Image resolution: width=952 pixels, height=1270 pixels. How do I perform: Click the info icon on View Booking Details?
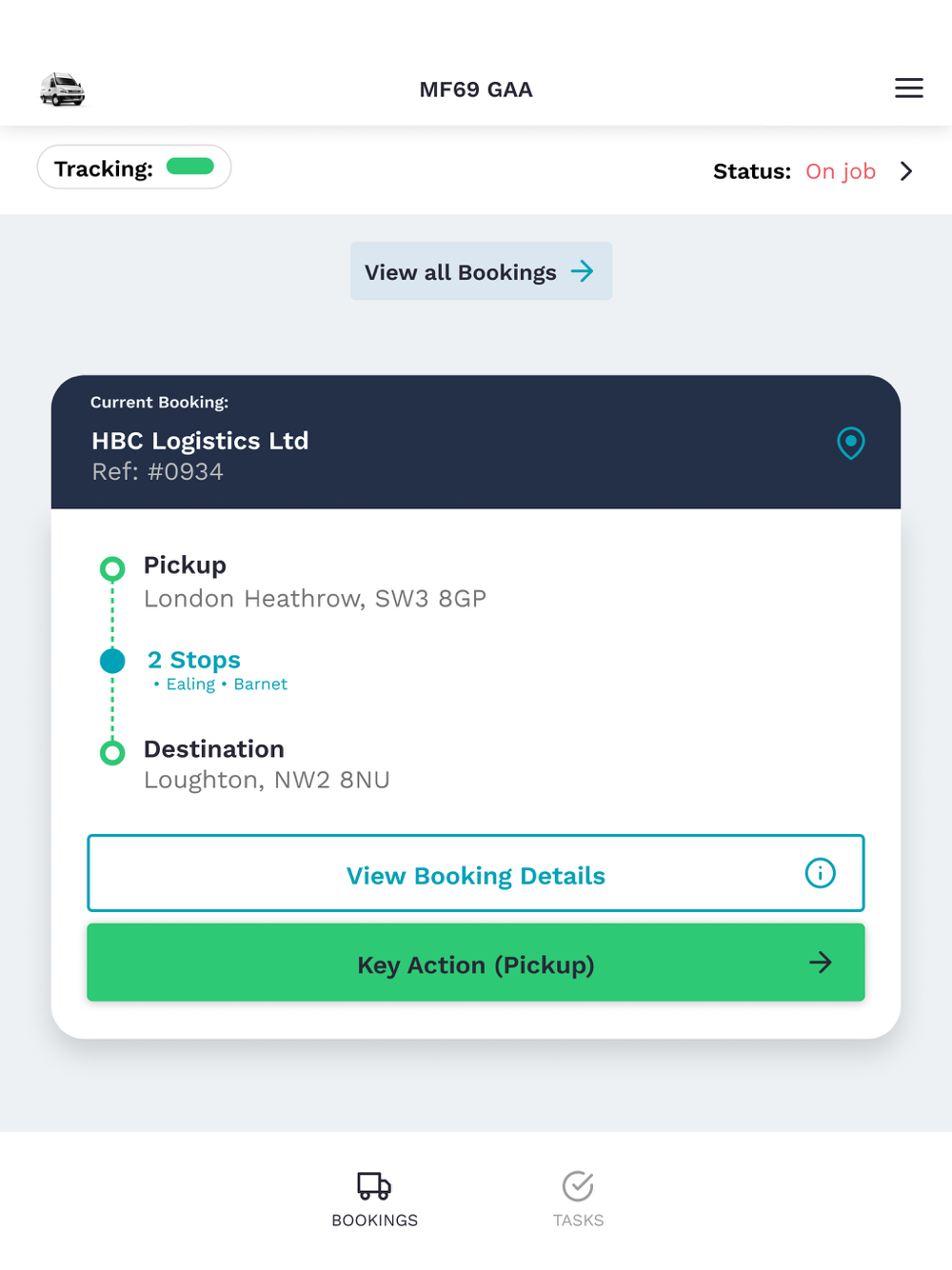[820, 873]
